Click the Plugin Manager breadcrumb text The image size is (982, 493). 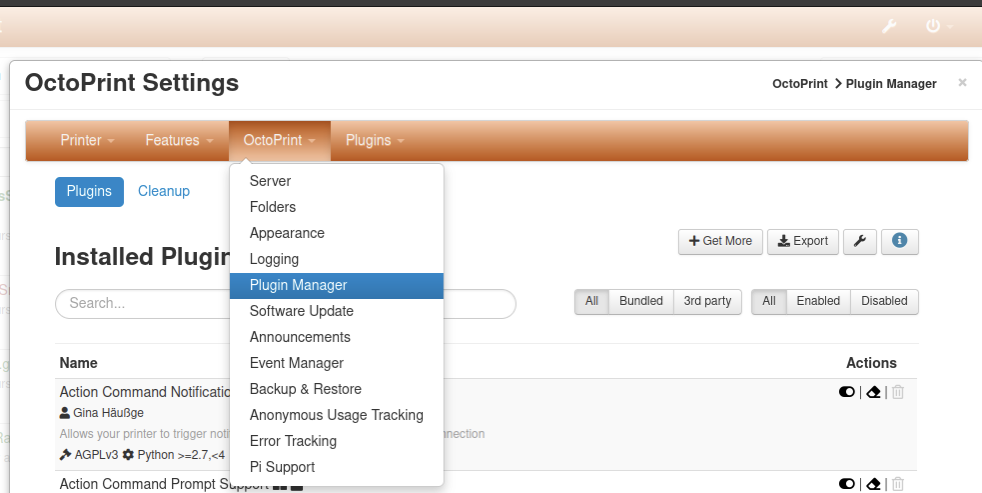point(891,84)
